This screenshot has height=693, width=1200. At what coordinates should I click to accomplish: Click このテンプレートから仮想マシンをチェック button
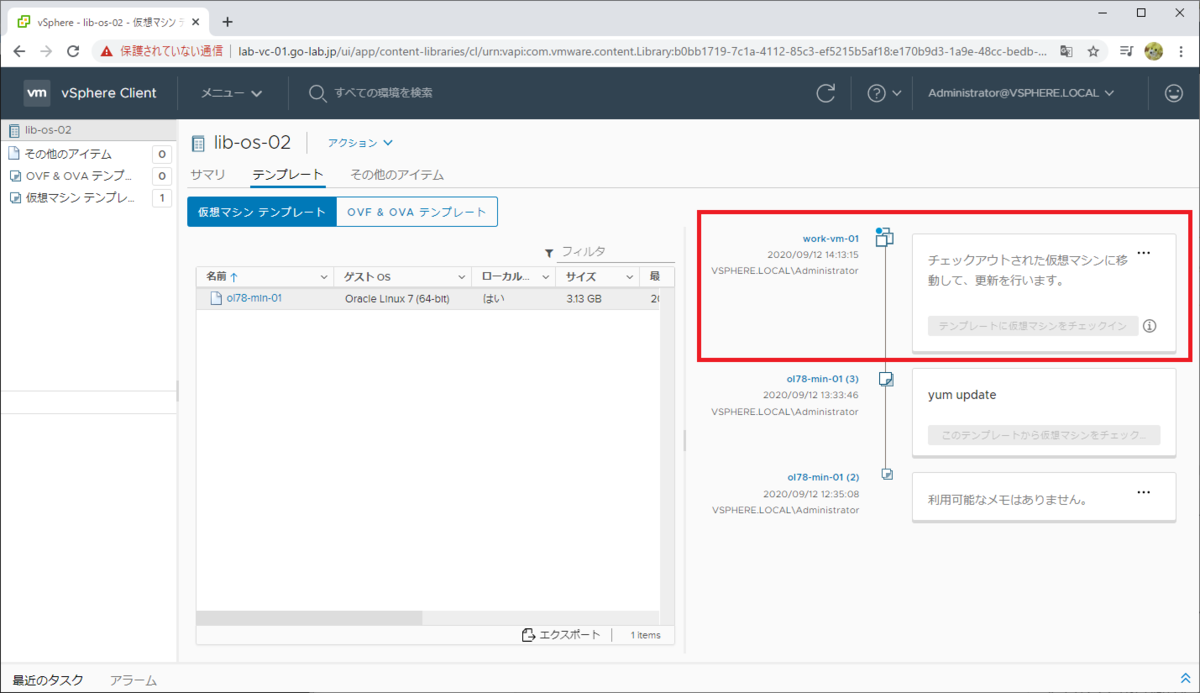point(1044,435)
